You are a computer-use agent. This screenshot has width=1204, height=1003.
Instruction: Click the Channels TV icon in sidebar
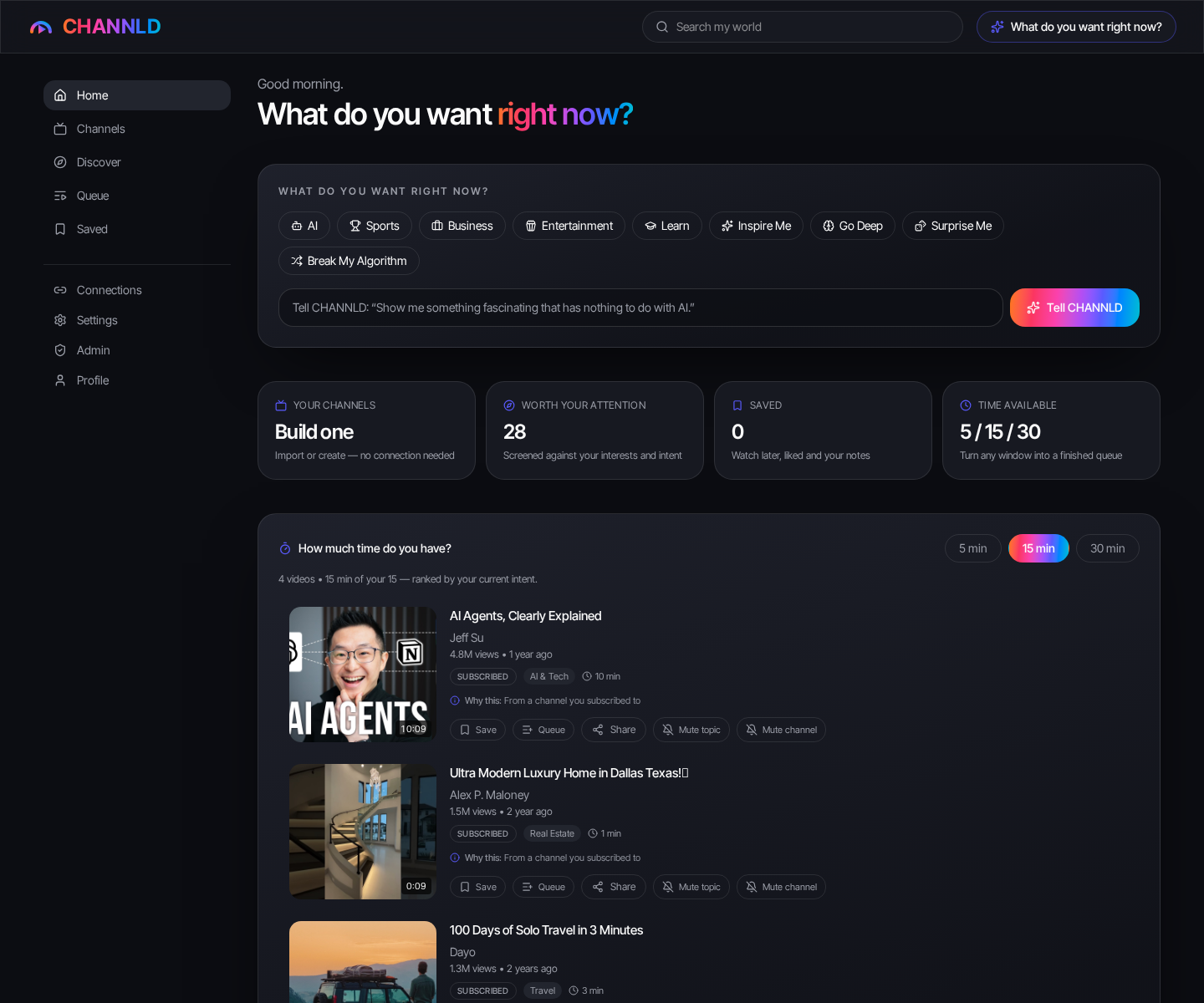point(60,129)
